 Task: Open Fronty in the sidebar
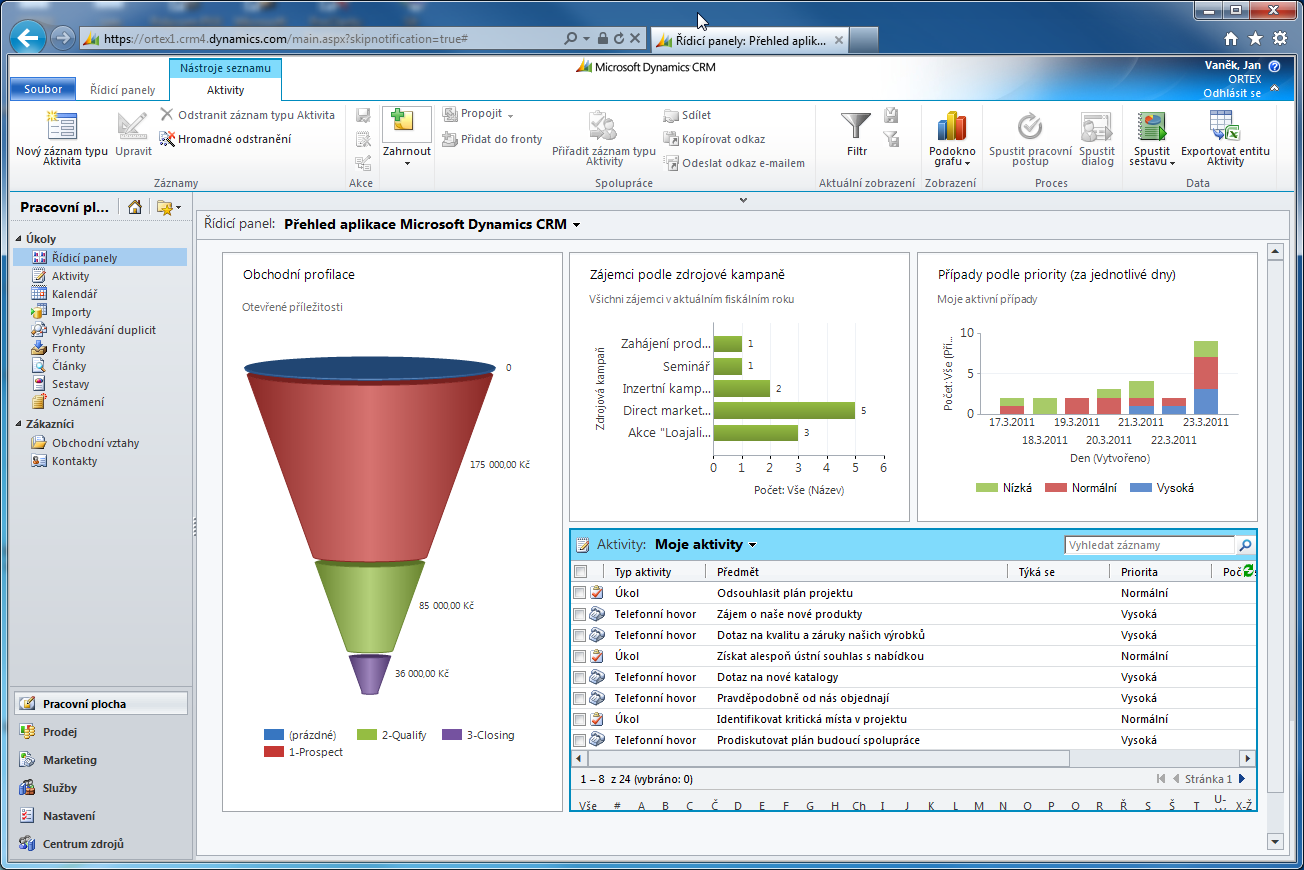click(x=68, y=348)
